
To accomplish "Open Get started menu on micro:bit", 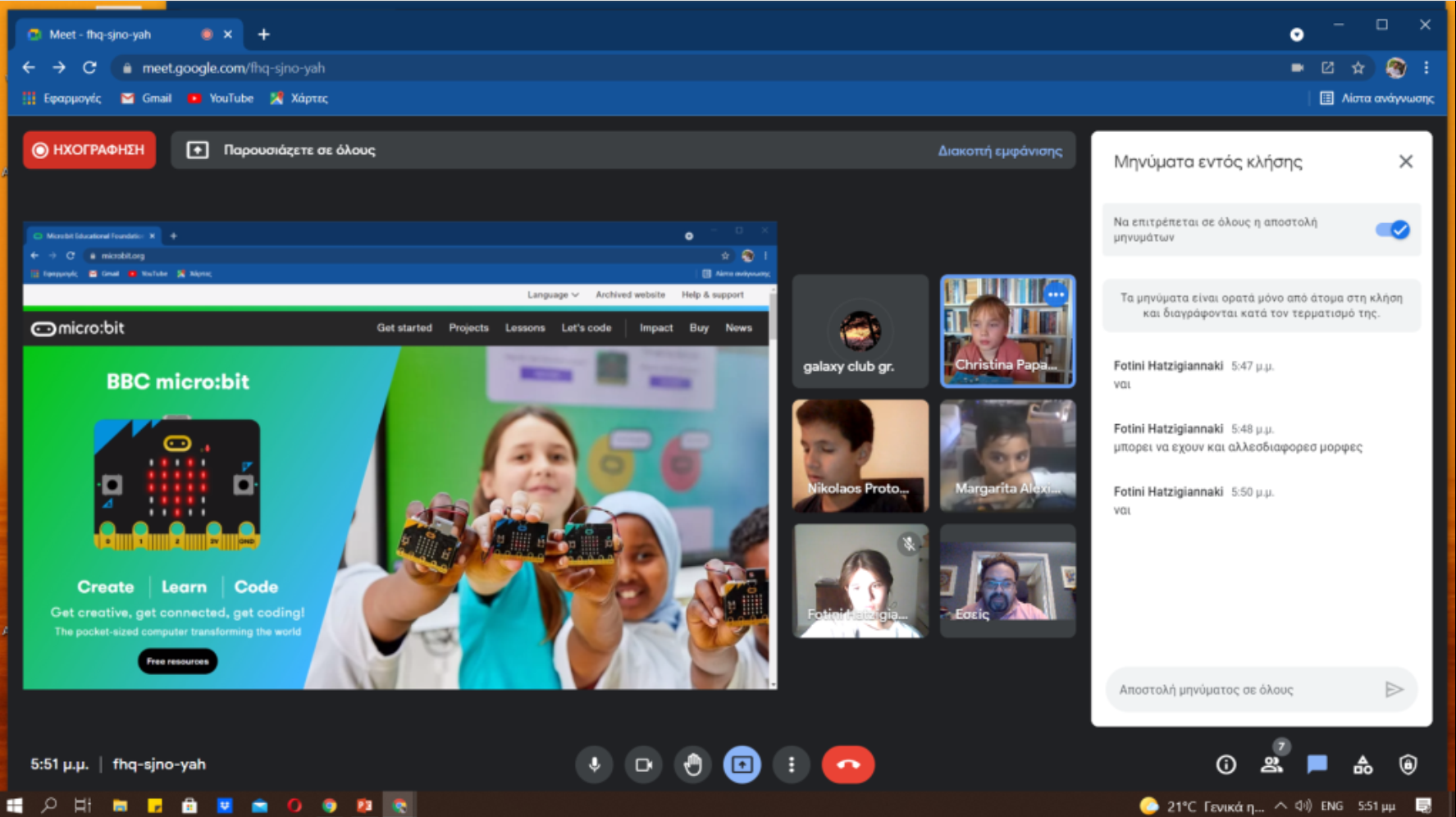I will point(404,328).
